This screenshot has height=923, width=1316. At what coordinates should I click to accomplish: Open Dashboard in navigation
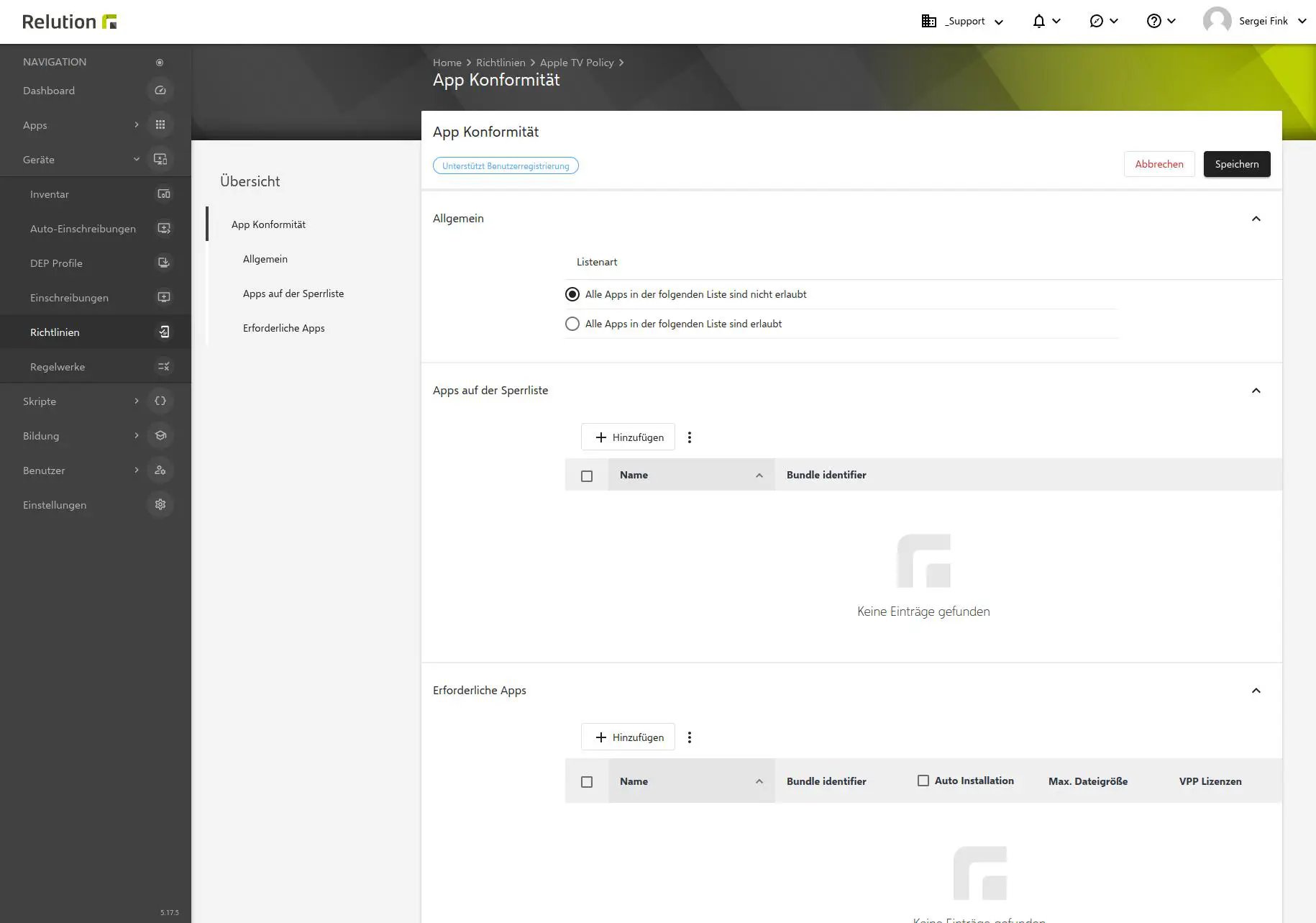49,91
